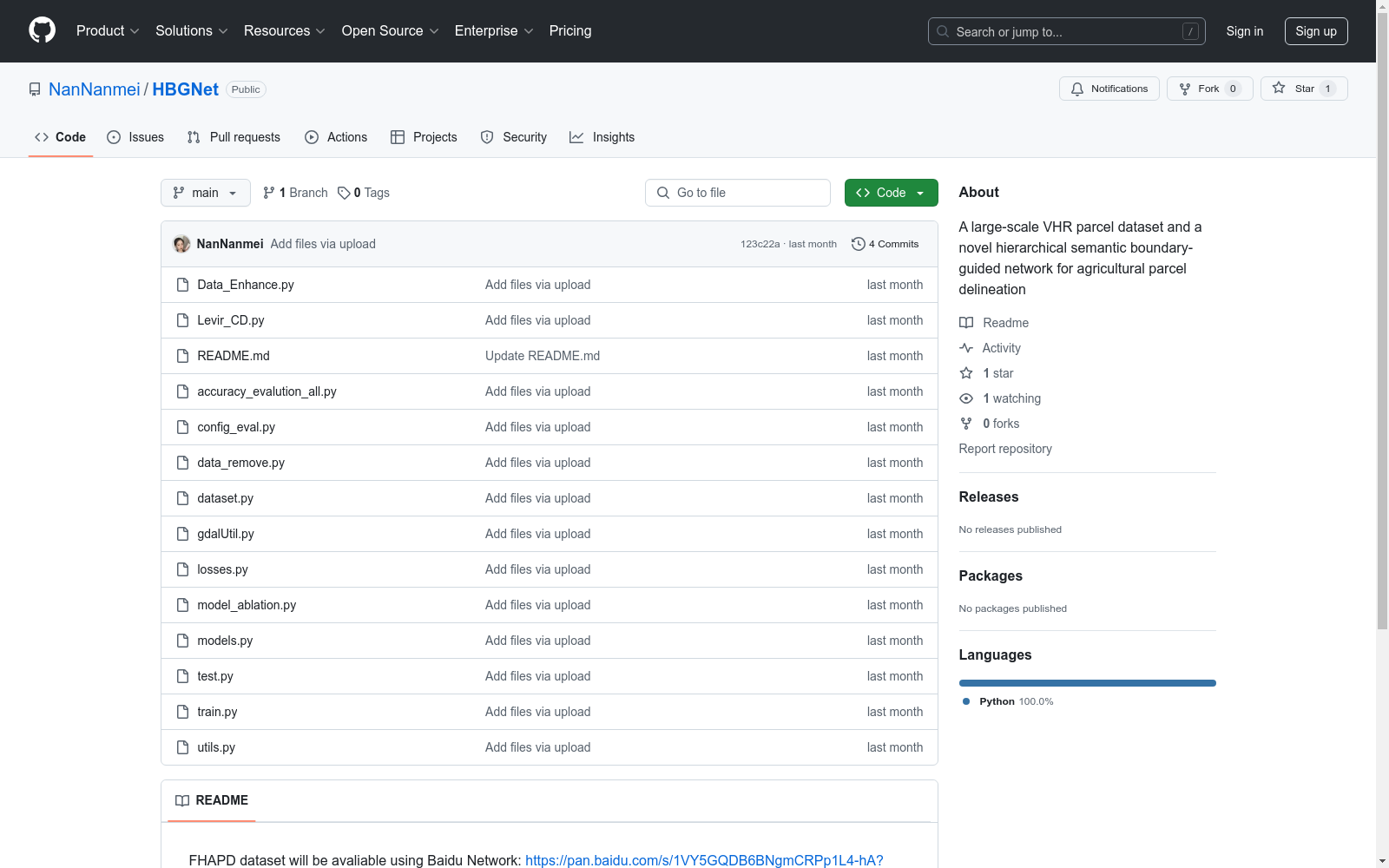
Task: Switch to the Projects tab
Action: tap(424, 137)
